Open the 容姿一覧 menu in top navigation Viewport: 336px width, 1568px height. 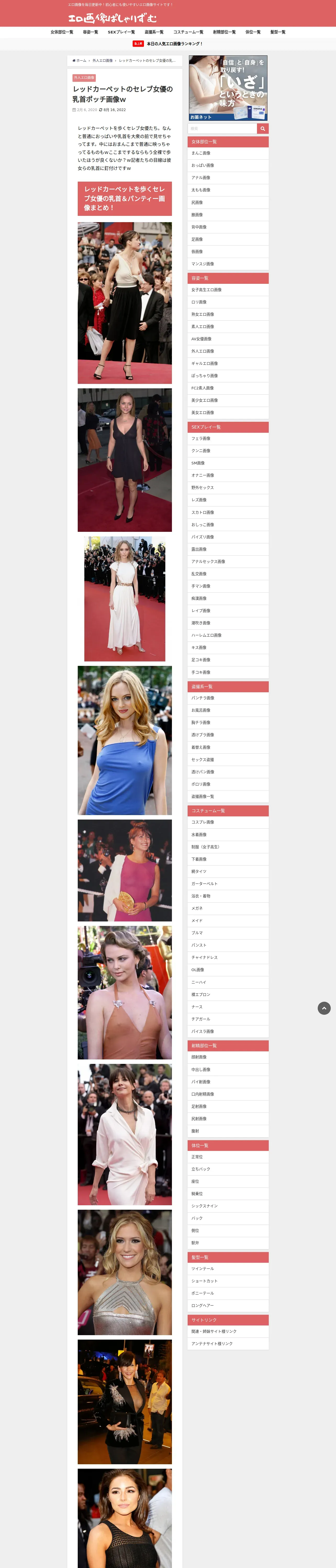[x=90, y=32]
